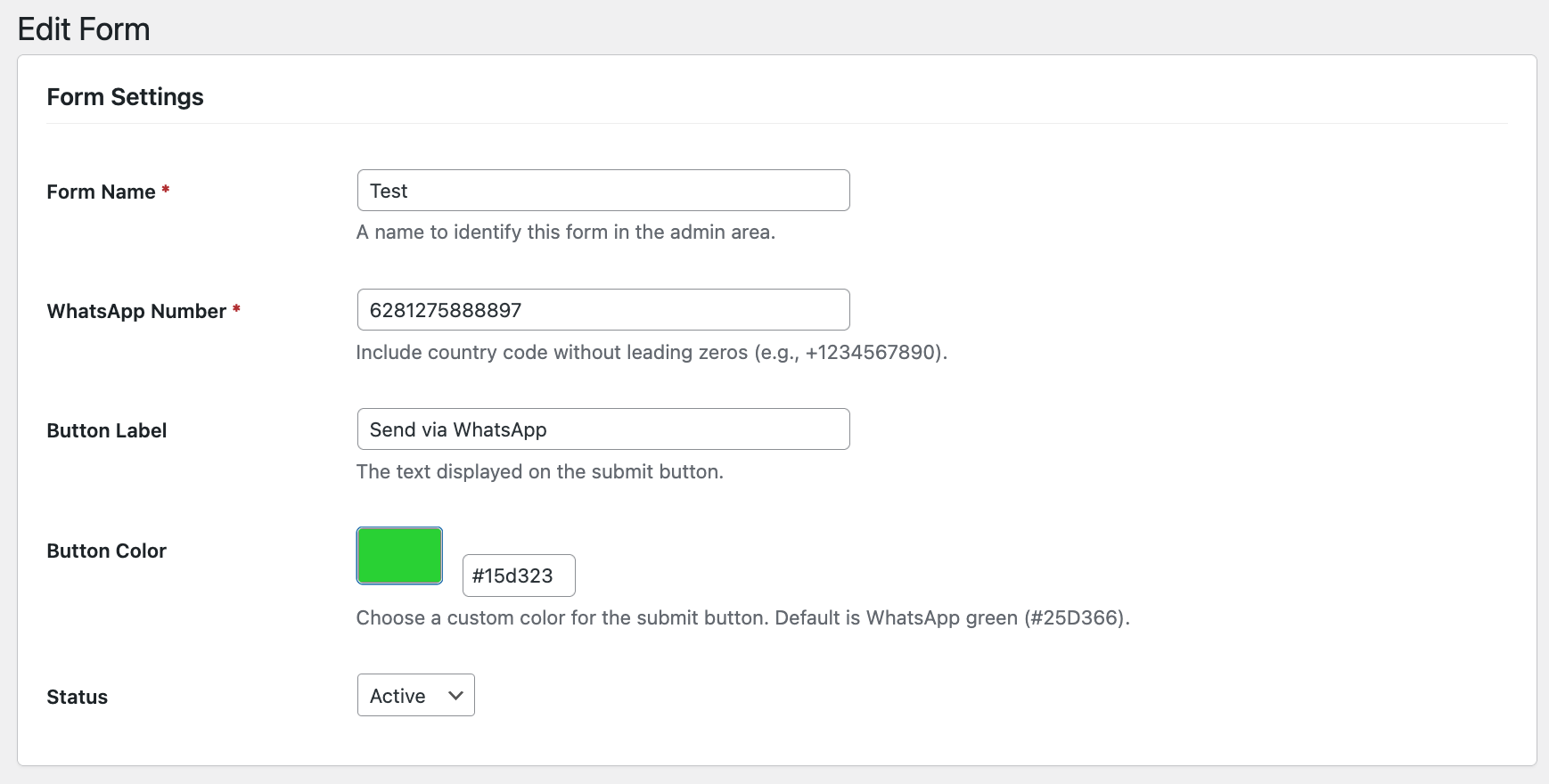The height and width of the screenshot is (784, 1549).
Task: Click the default WhatsApp green description
Action: (742, 618)
